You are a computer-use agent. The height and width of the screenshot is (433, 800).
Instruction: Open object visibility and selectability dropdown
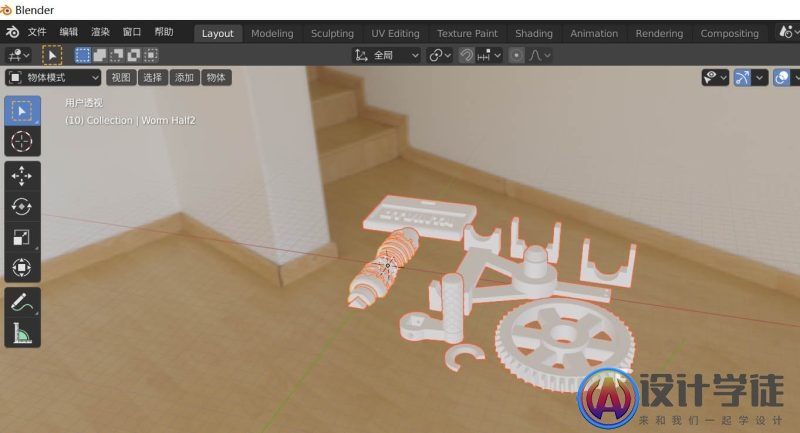click(x=715, y=78)
